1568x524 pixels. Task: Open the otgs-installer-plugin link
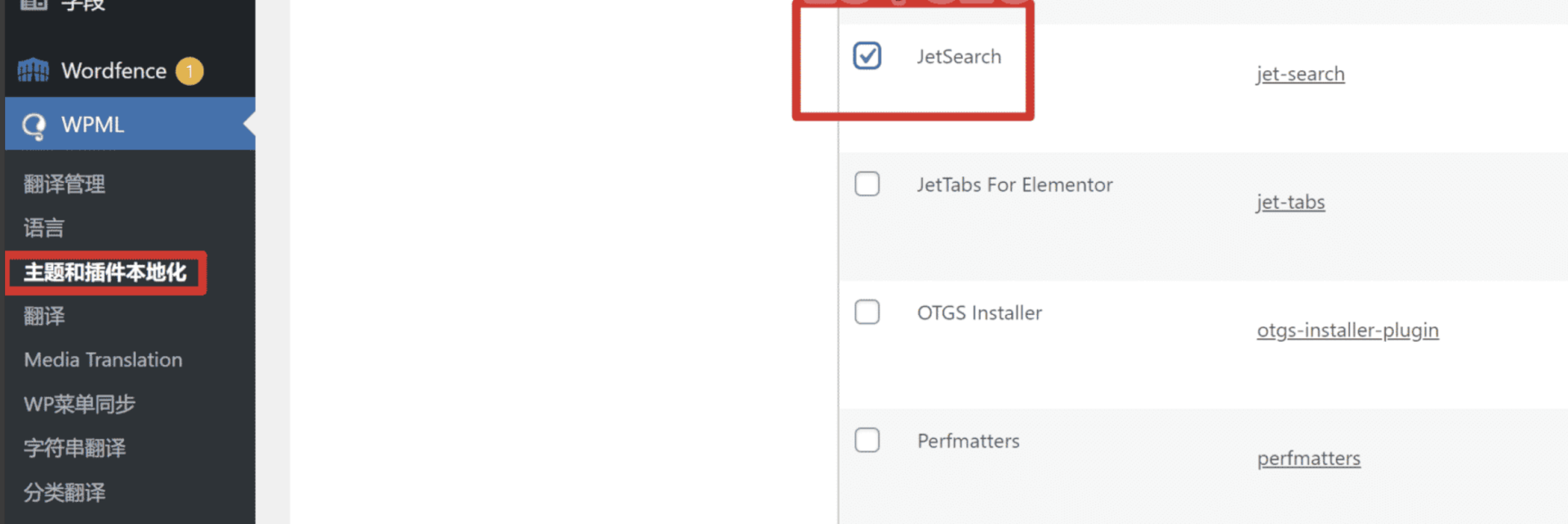tap(1347, 331)
